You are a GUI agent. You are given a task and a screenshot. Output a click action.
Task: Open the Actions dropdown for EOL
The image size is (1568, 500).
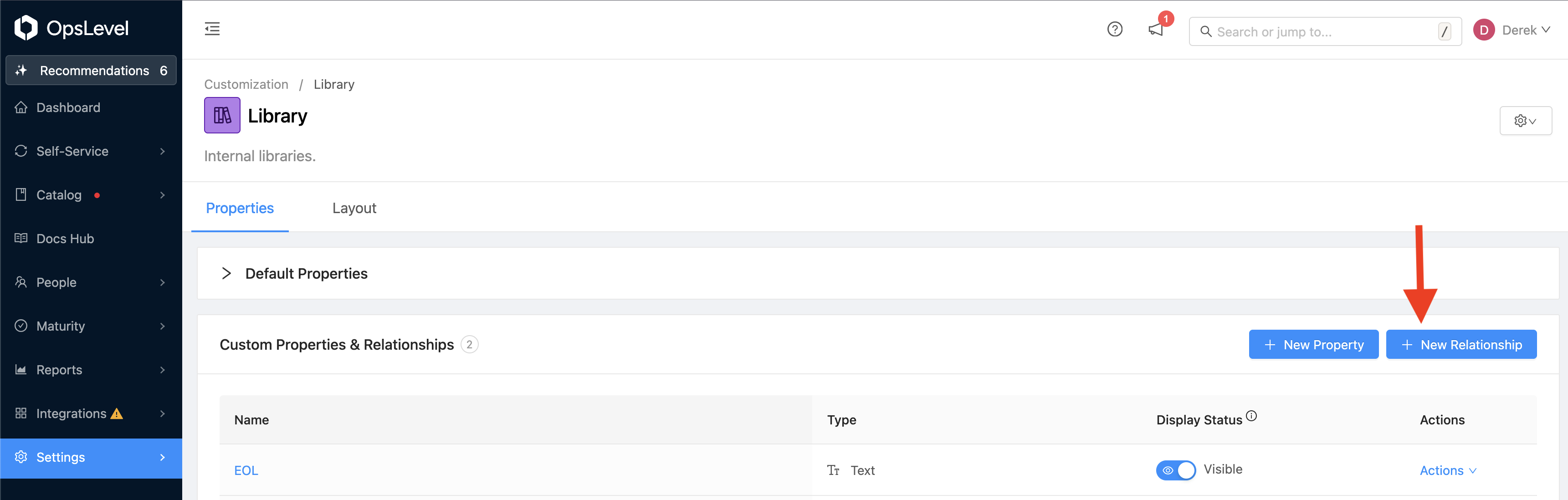(x=1447, y=471)
